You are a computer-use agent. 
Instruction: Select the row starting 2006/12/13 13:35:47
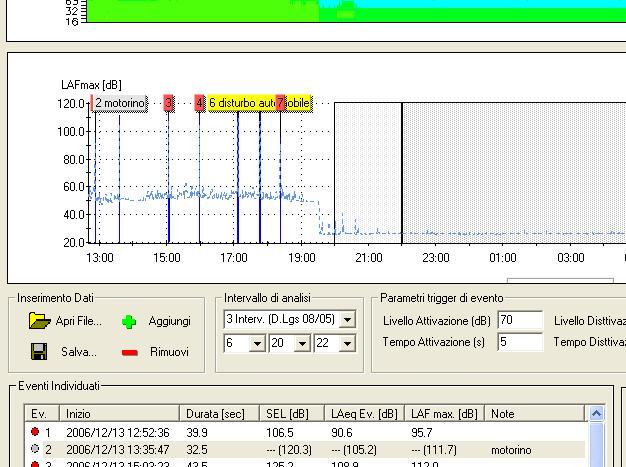click(305, 450)
